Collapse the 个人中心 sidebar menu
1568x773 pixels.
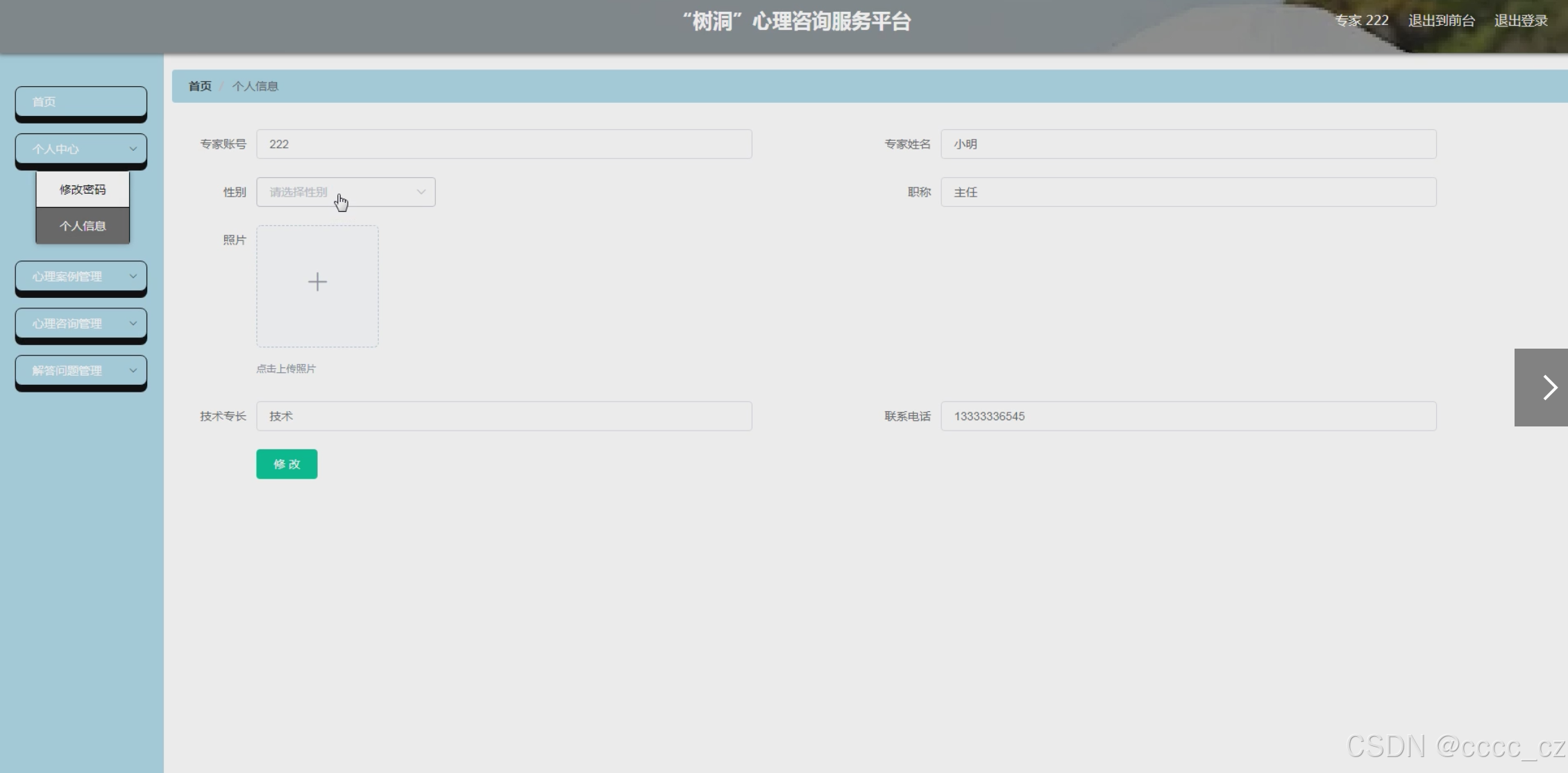click(81, 149)
